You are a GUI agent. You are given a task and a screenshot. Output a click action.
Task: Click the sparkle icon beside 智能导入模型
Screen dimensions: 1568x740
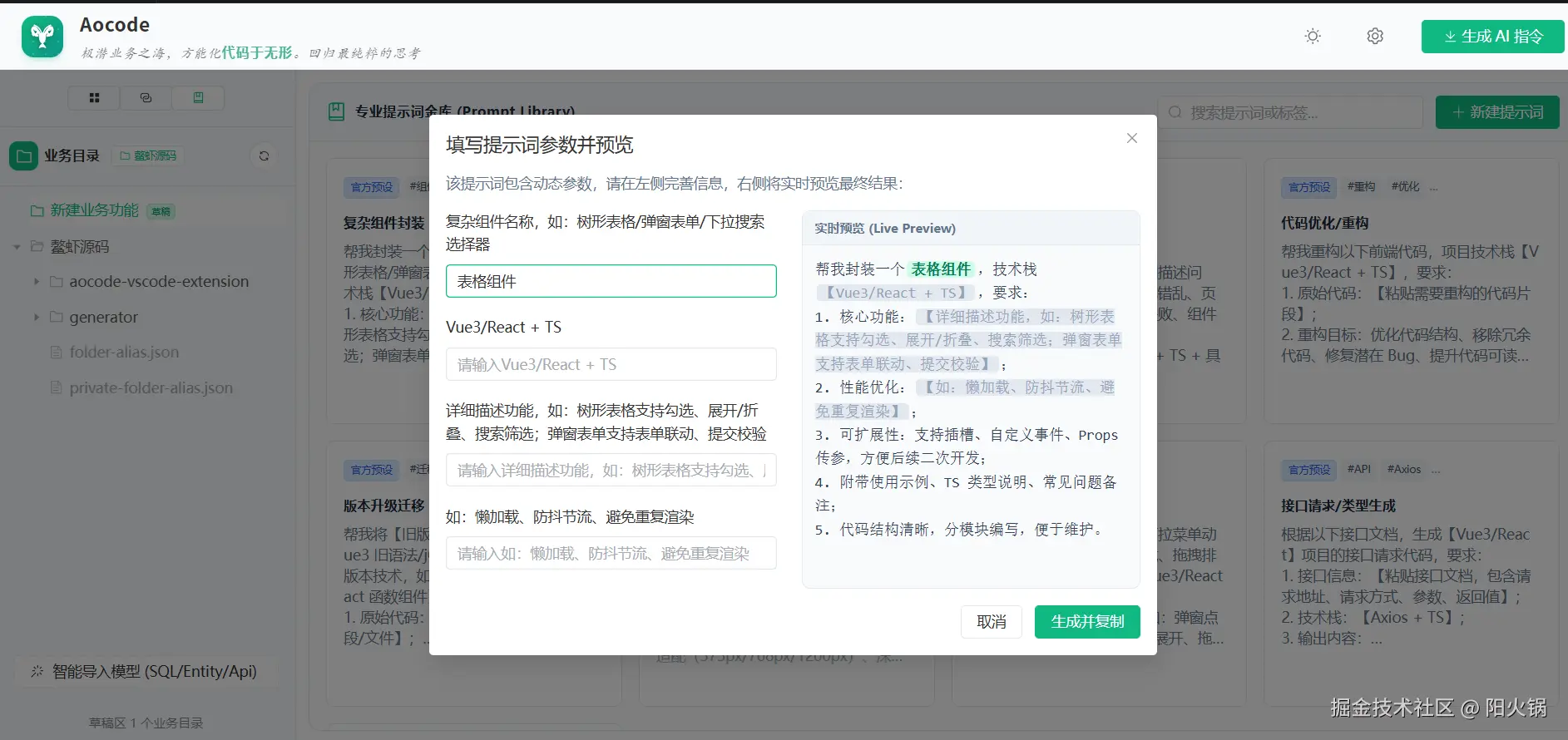pyautogui.click(x=37, y=671)
